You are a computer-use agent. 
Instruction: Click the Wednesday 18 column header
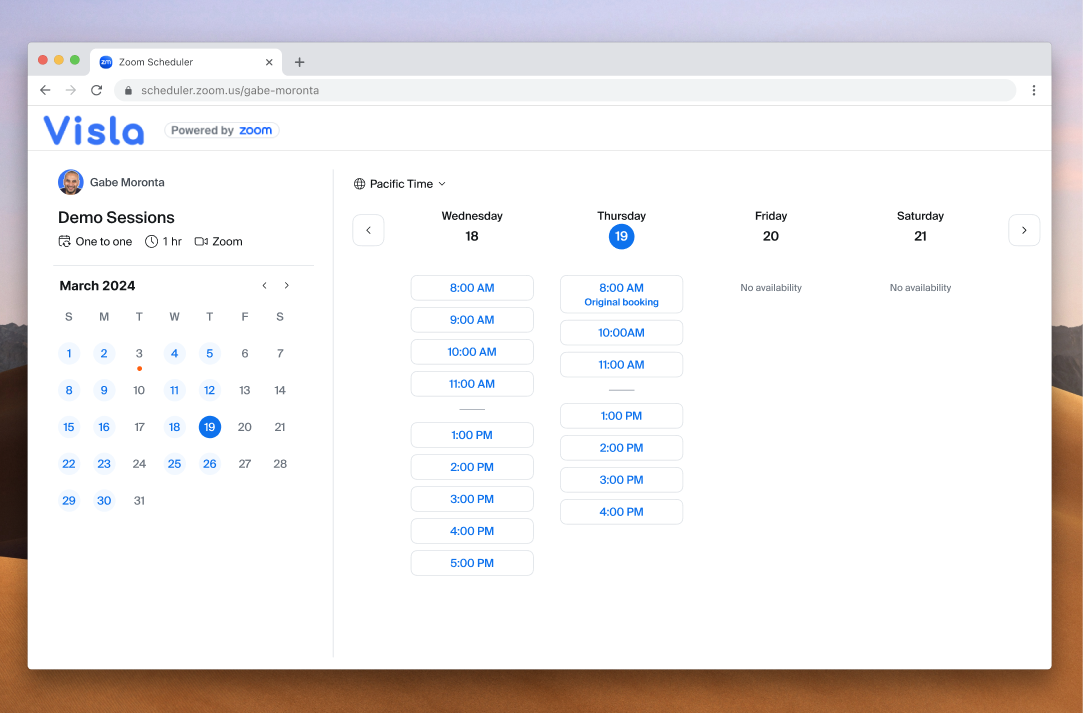(472, 226)
